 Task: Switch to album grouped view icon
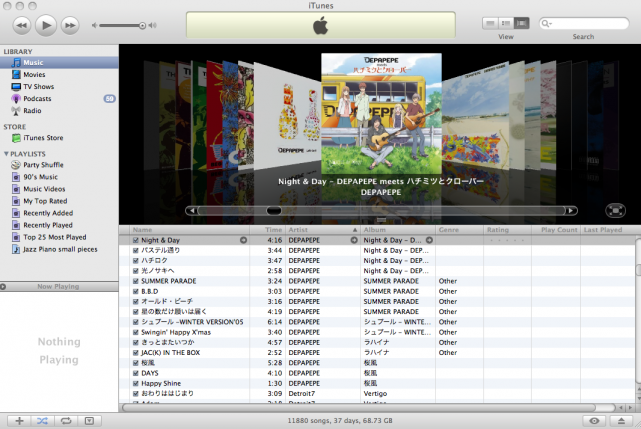(x=506, y=23)
